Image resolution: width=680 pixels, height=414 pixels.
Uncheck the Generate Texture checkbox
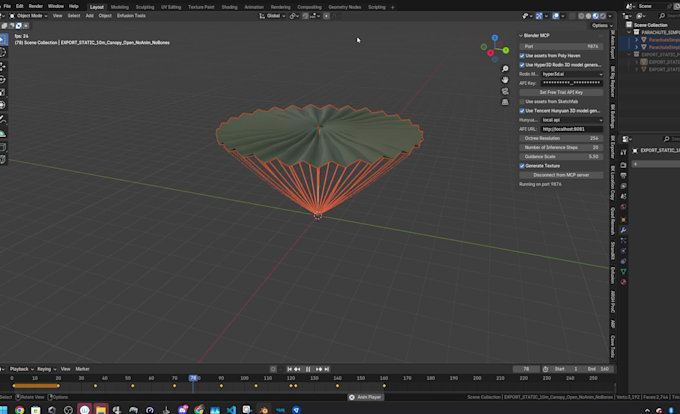[x=522, y=166]
